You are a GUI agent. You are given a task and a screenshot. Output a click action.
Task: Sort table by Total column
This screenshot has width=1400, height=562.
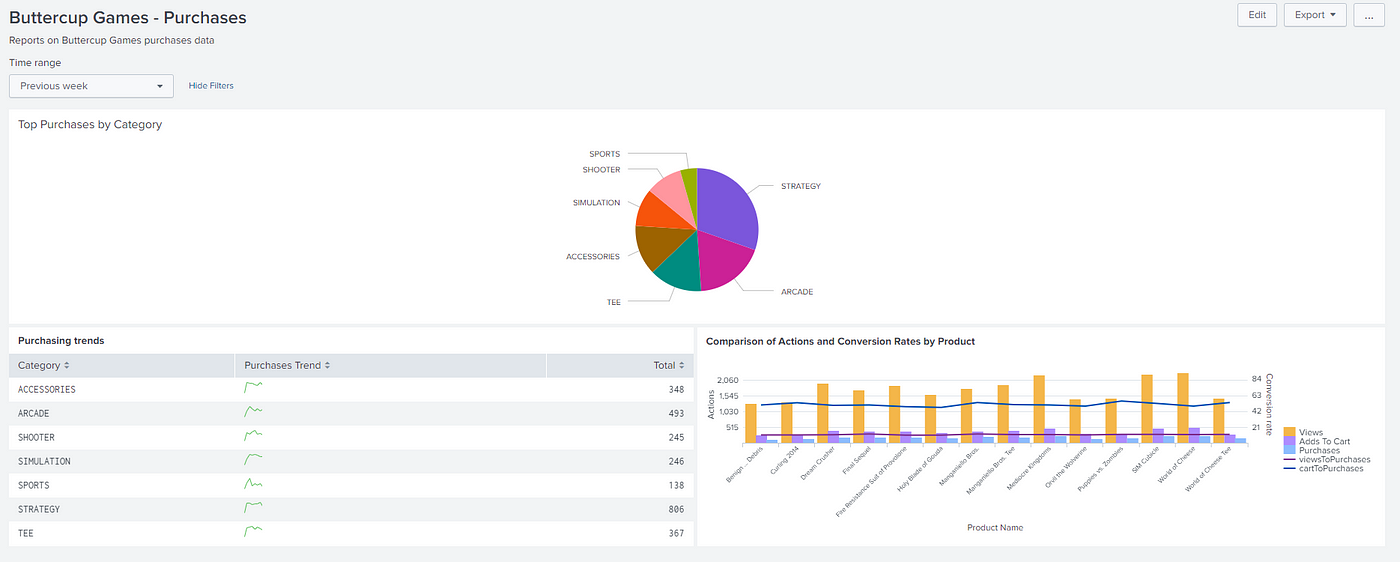[669, 366]
